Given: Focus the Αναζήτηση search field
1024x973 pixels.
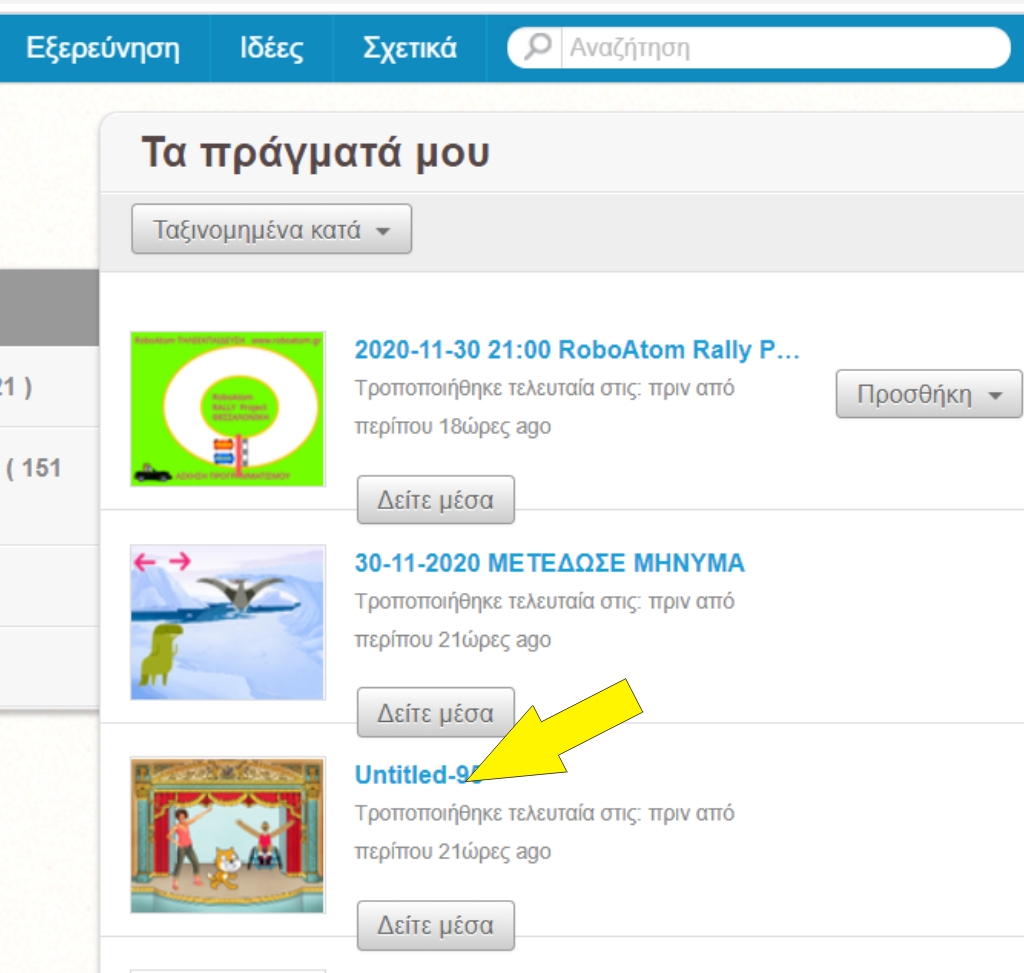Looking at the screenshot, I should tap(780, 48).
